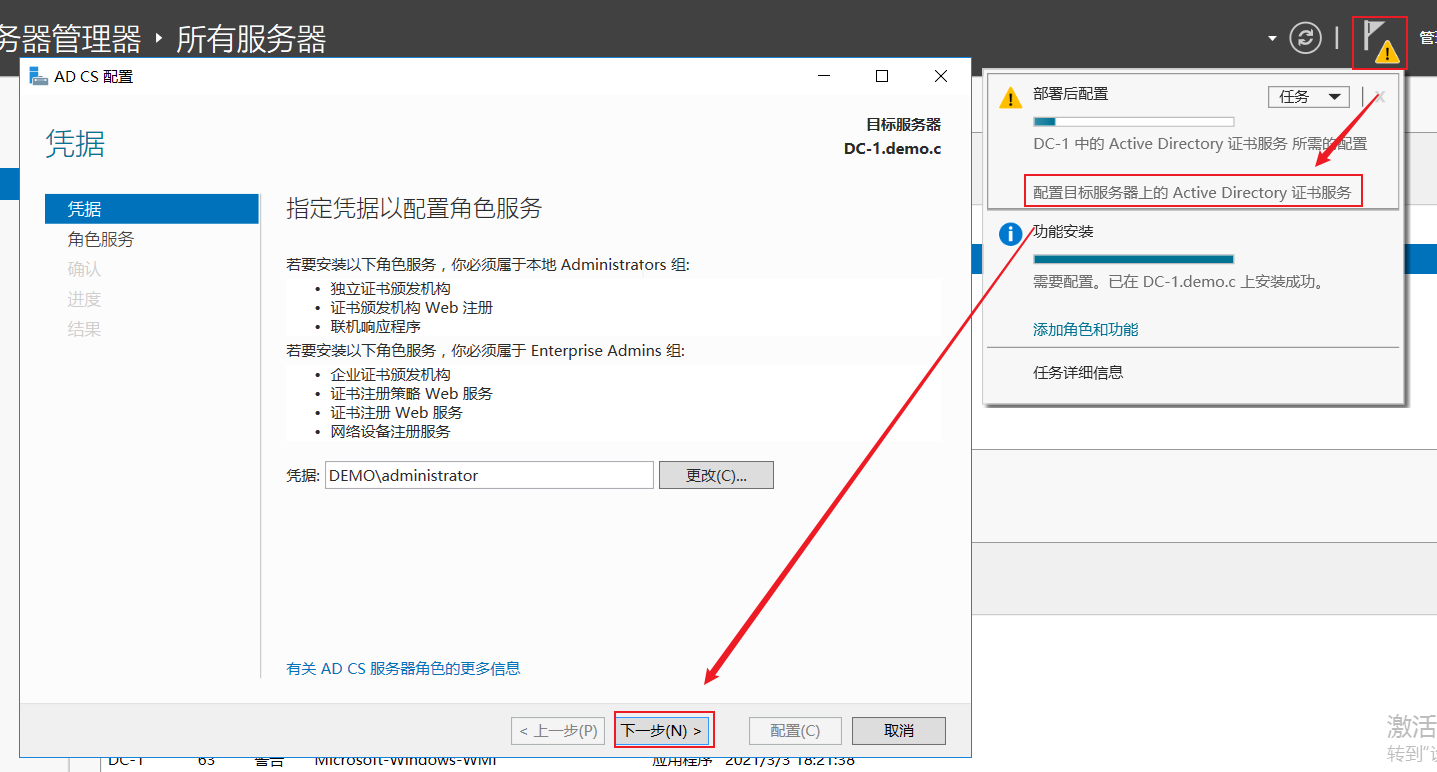This screenshot has width=1437, height=772.
Task: Select the 凭据 step in wizard sidebar
Action: 152,209
